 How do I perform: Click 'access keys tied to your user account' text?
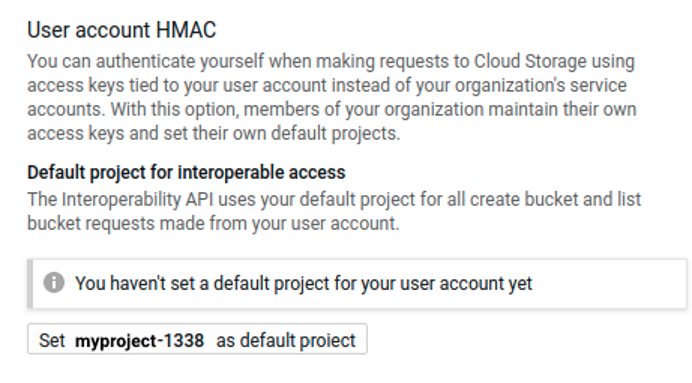177,85
